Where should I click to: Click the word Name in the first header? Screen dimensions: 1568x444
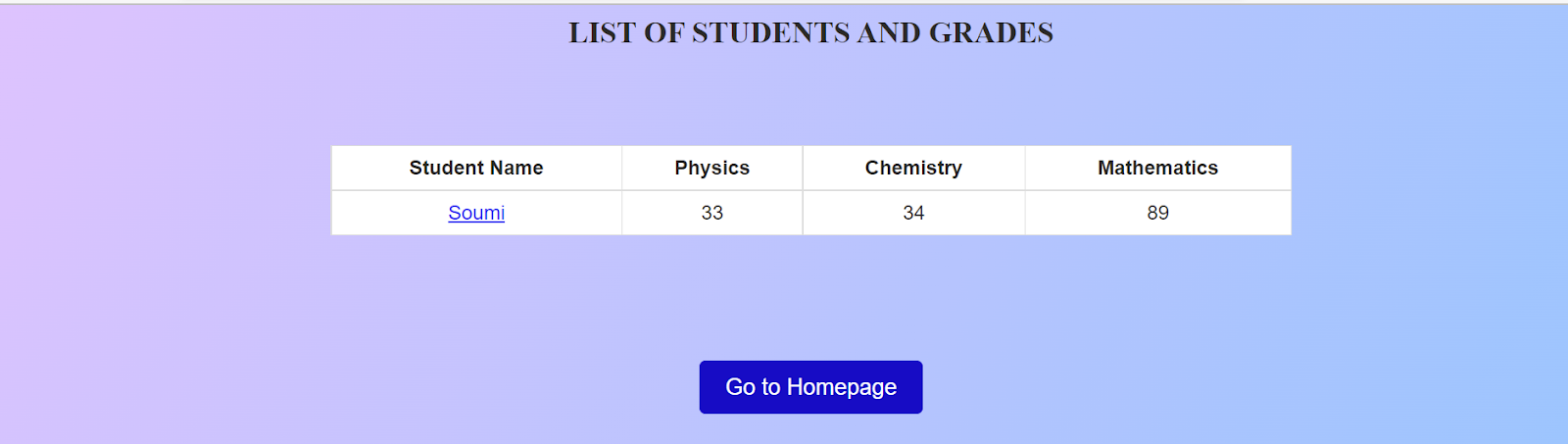[517, 168]
